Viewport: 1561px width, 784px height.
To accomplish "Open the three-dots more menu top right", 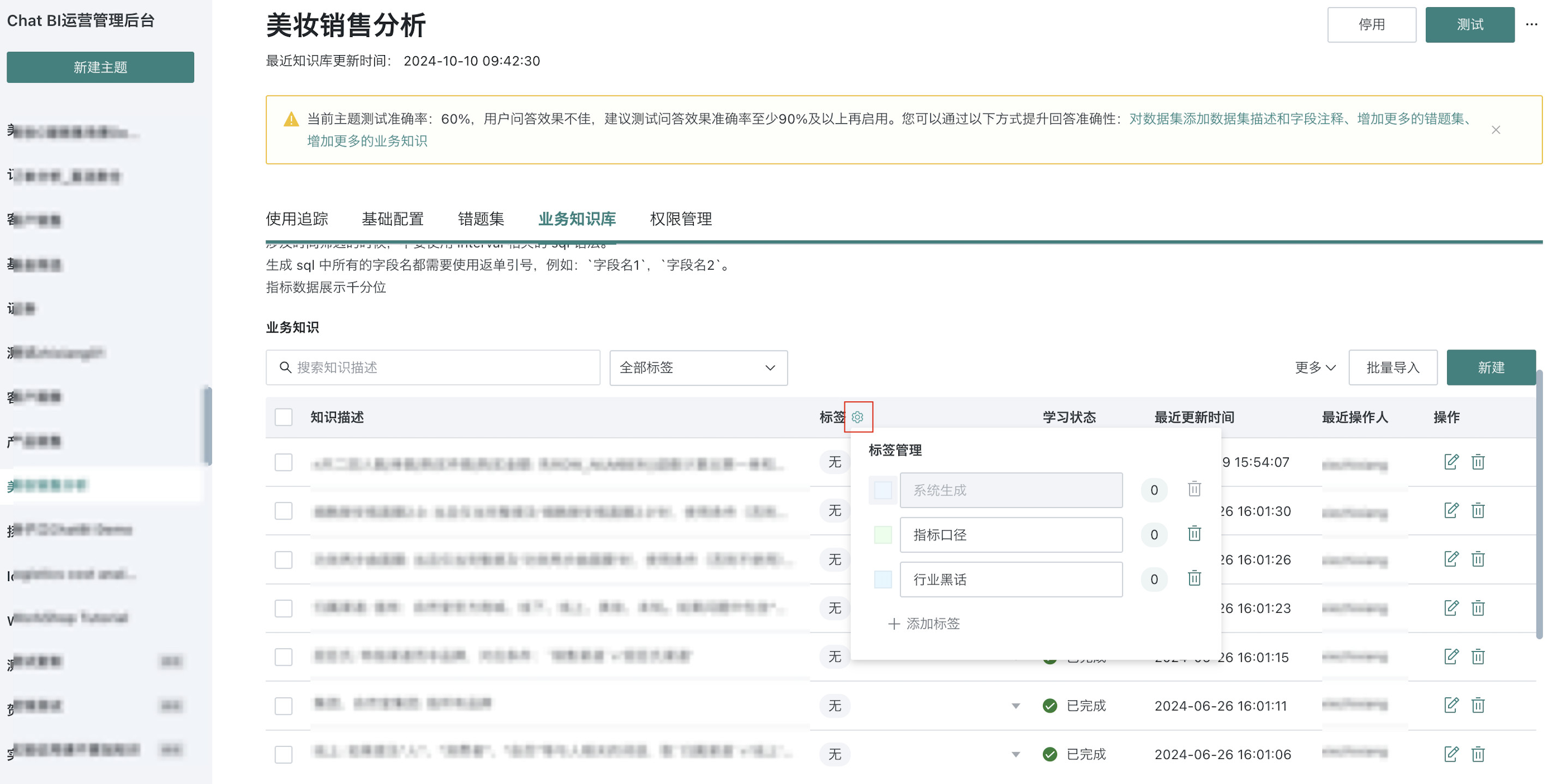I will tap(1532, 25).
